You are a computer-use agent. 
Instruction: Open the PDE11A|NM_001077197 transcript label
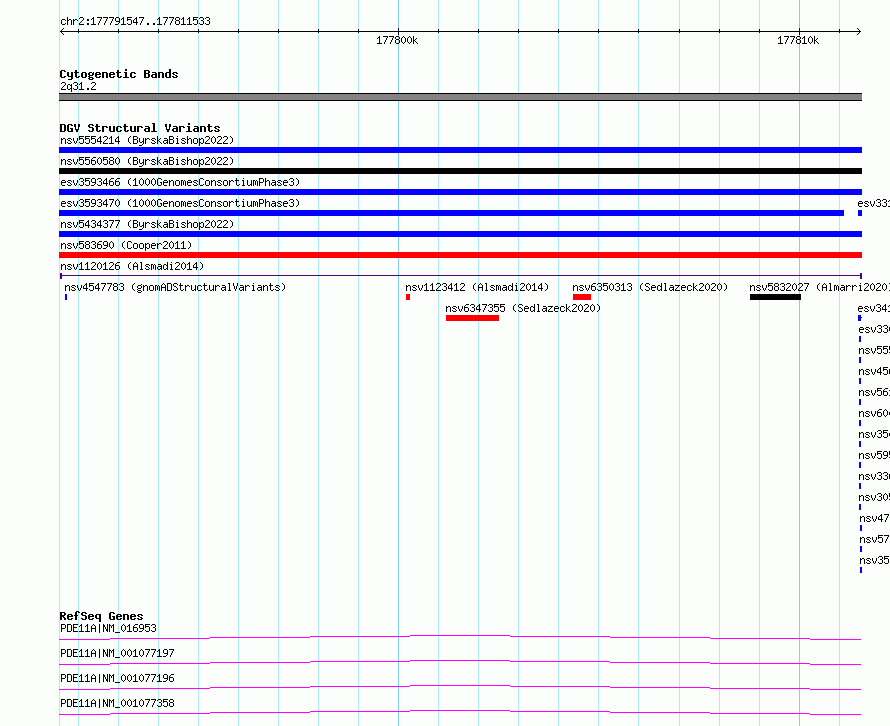(117, 653)
